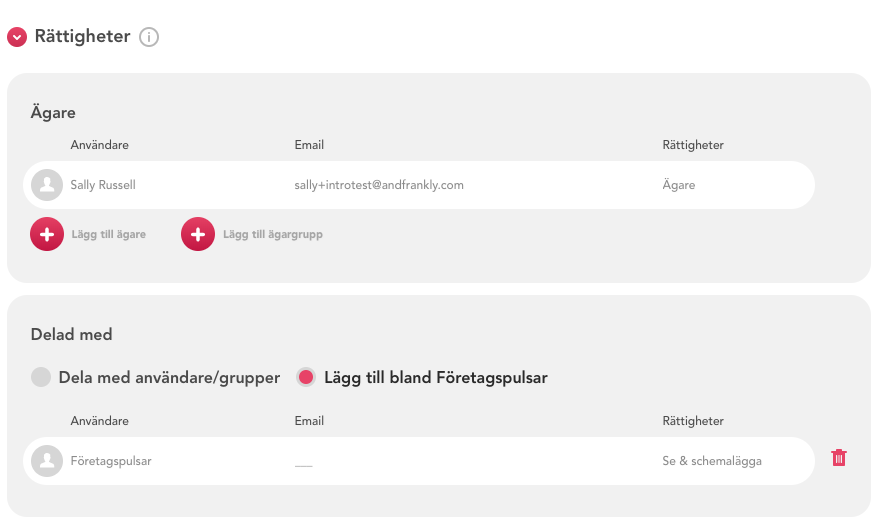Image resolution: width=877 pixels, height=526 pixels.
Task: Select the Dela med användare/grupper radio button
Action: tap(41, 377)
